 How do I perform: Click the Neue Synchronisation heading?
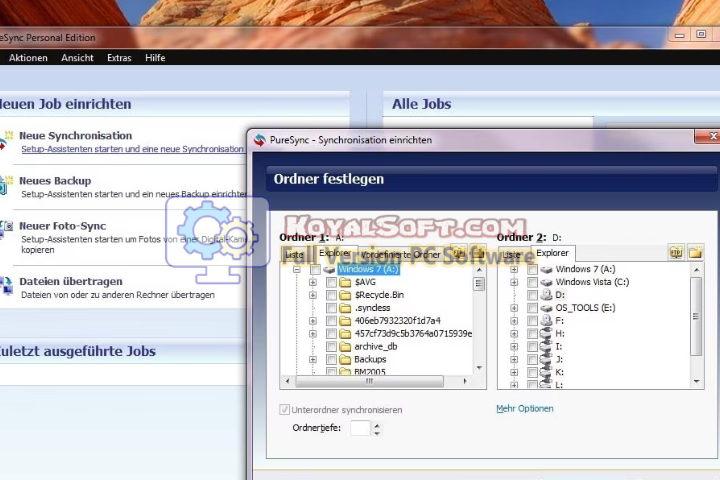(x=75, y=136)
